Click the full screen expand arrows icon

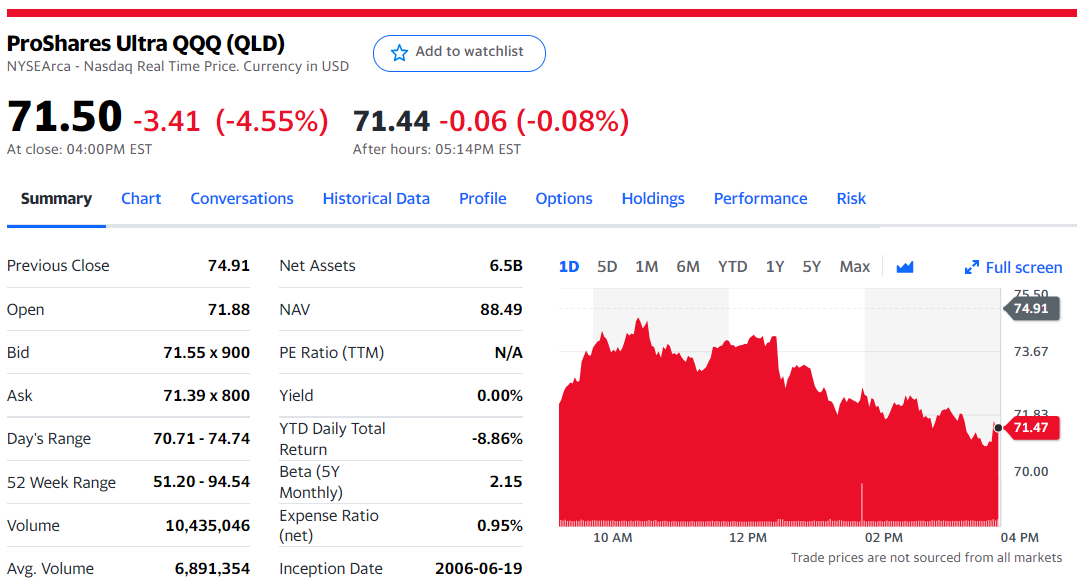click(x=971, y=267)
